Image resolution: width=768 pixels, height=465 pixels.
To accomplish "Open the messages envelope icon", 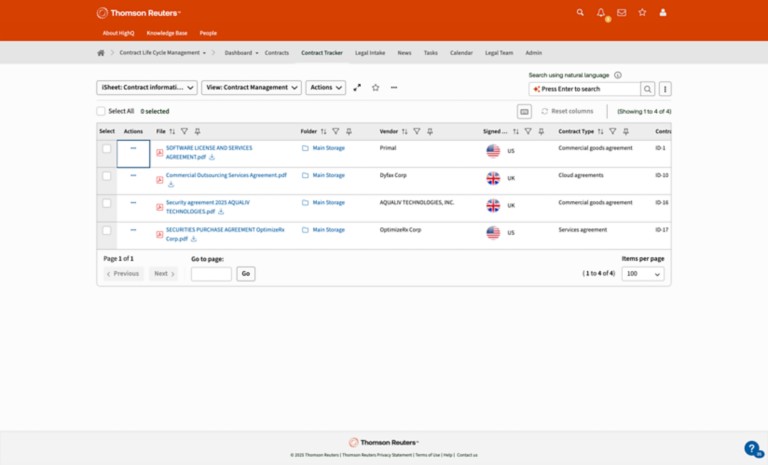I will (x=622, y=13).
